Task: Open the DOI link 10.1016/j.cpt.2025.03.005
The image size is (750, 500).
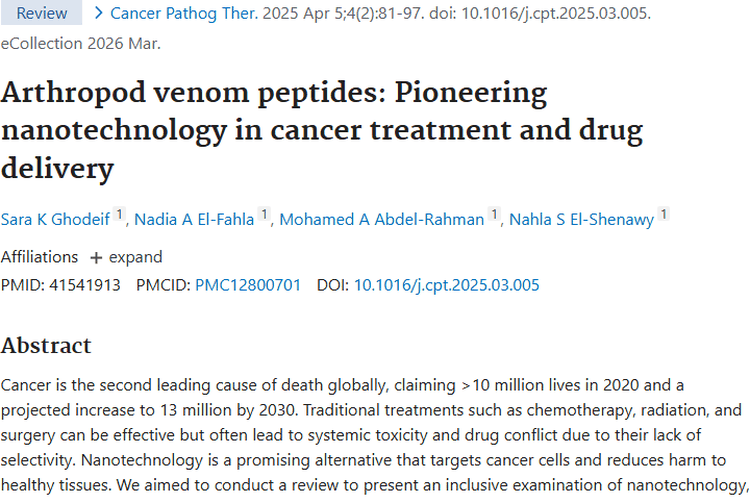Action: point(446,285)
